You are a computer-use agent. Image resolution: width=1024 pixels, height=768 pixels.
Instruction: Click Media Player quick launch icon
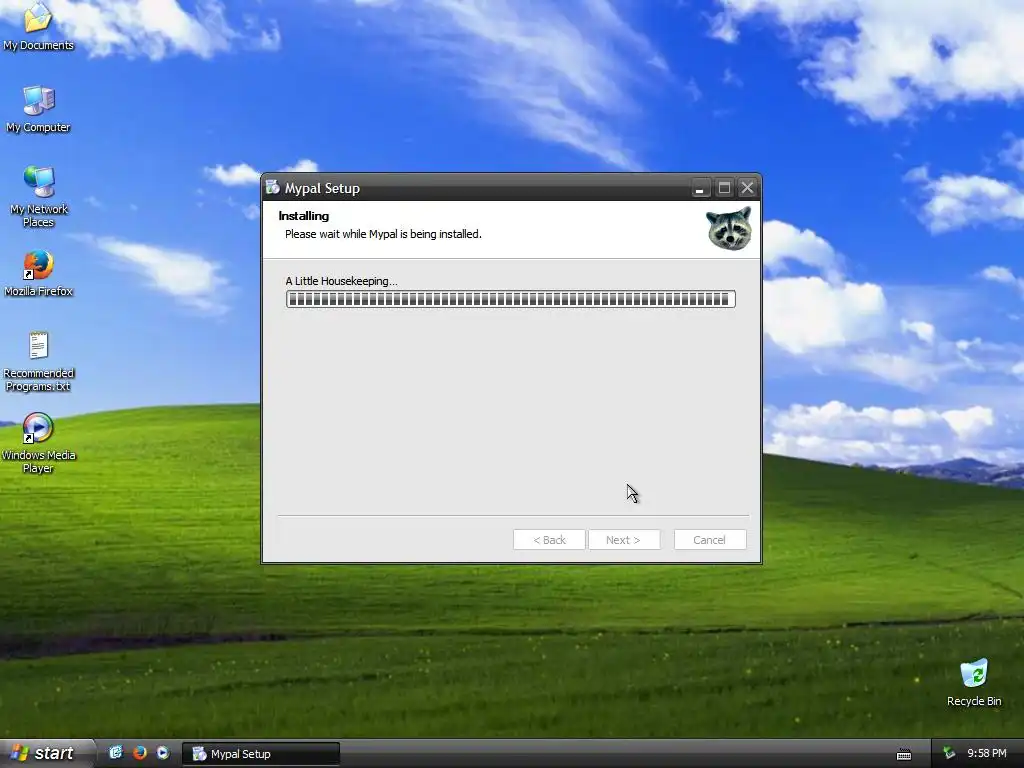tap(163, 753)
